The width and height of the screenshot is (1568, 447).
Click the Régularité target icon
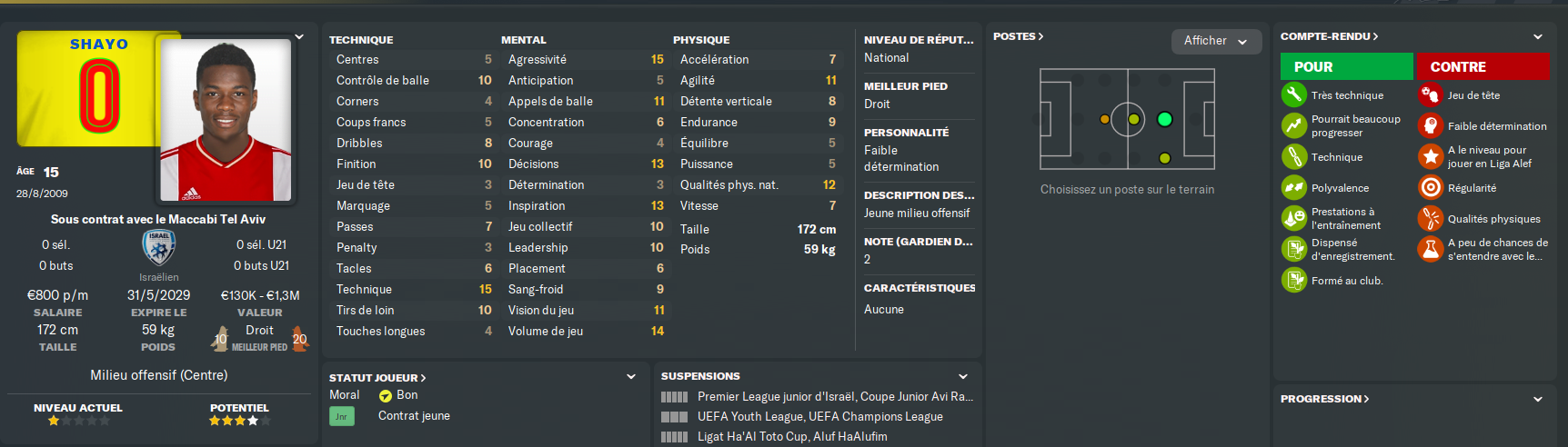click(x=1430, y=187)
